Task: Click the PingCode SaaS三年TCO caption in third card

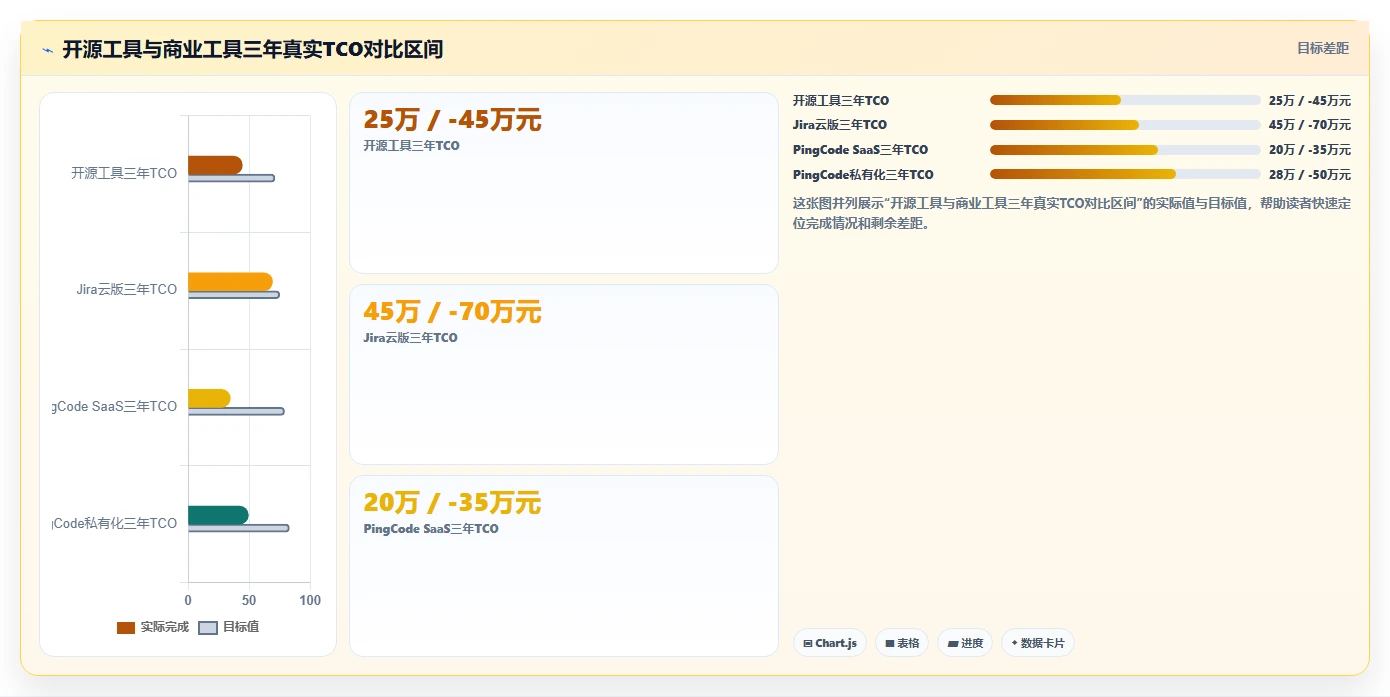Action: pyautogui.click(x=431, y=529)
